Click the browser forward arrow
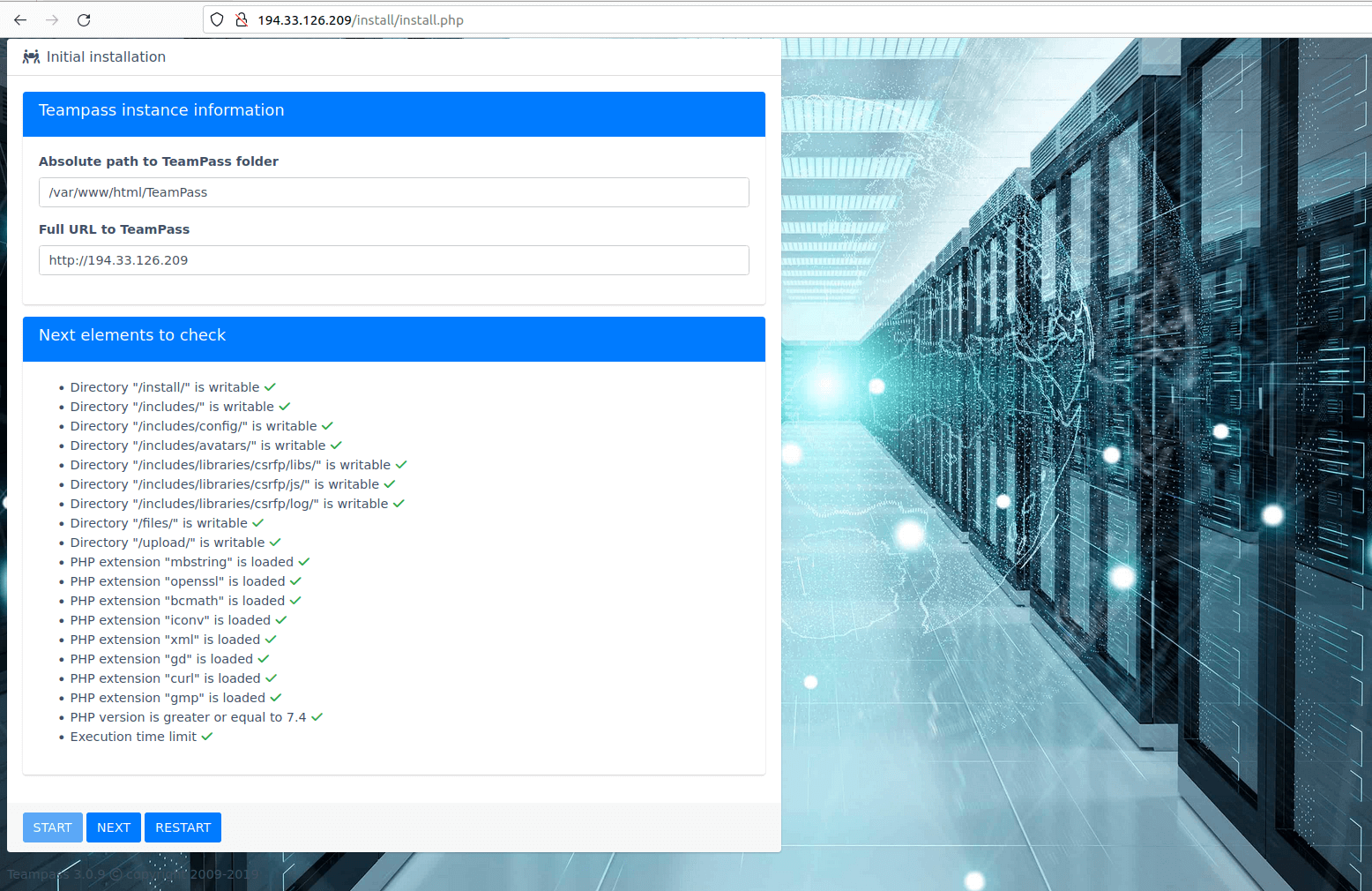Screen dimensions: 1372x891 coord(52,19)
